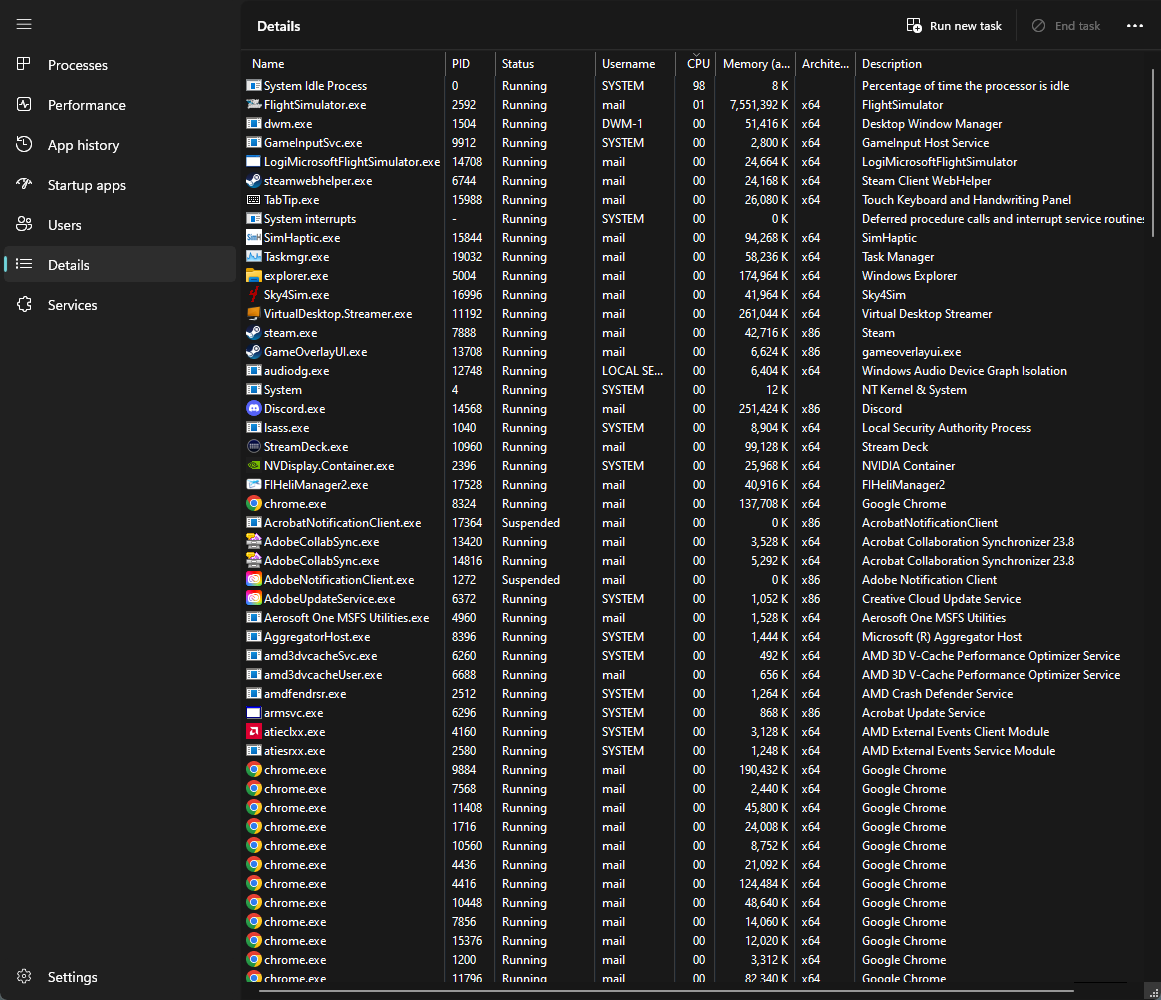Screen dimensions: 1161x1000
Task: Click the App history clock icon
Action: tap(24, 144)
